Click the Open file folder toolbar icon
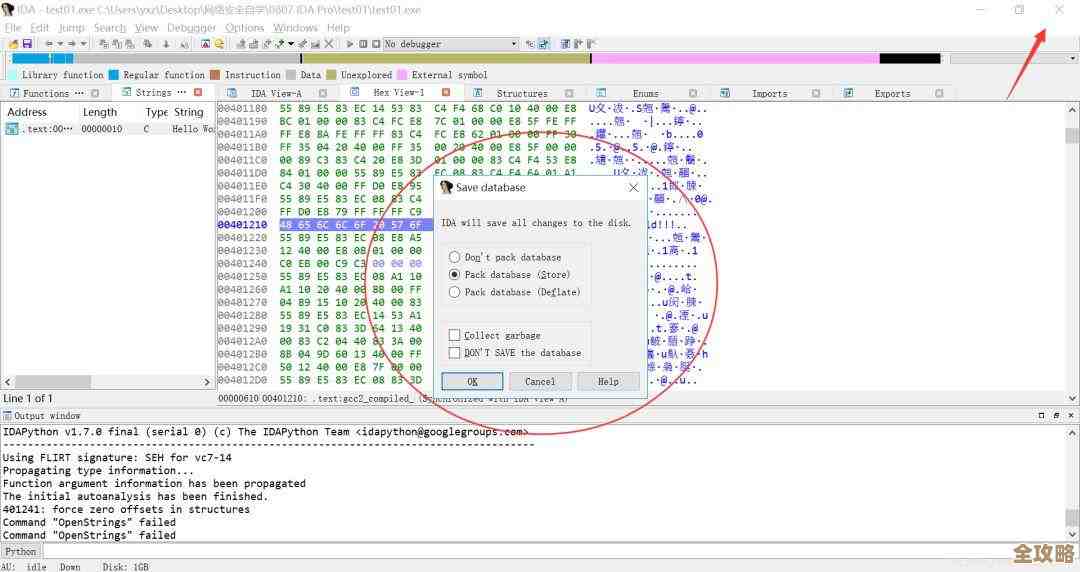This screenshot has width=1080, height=572. [12, 44]
